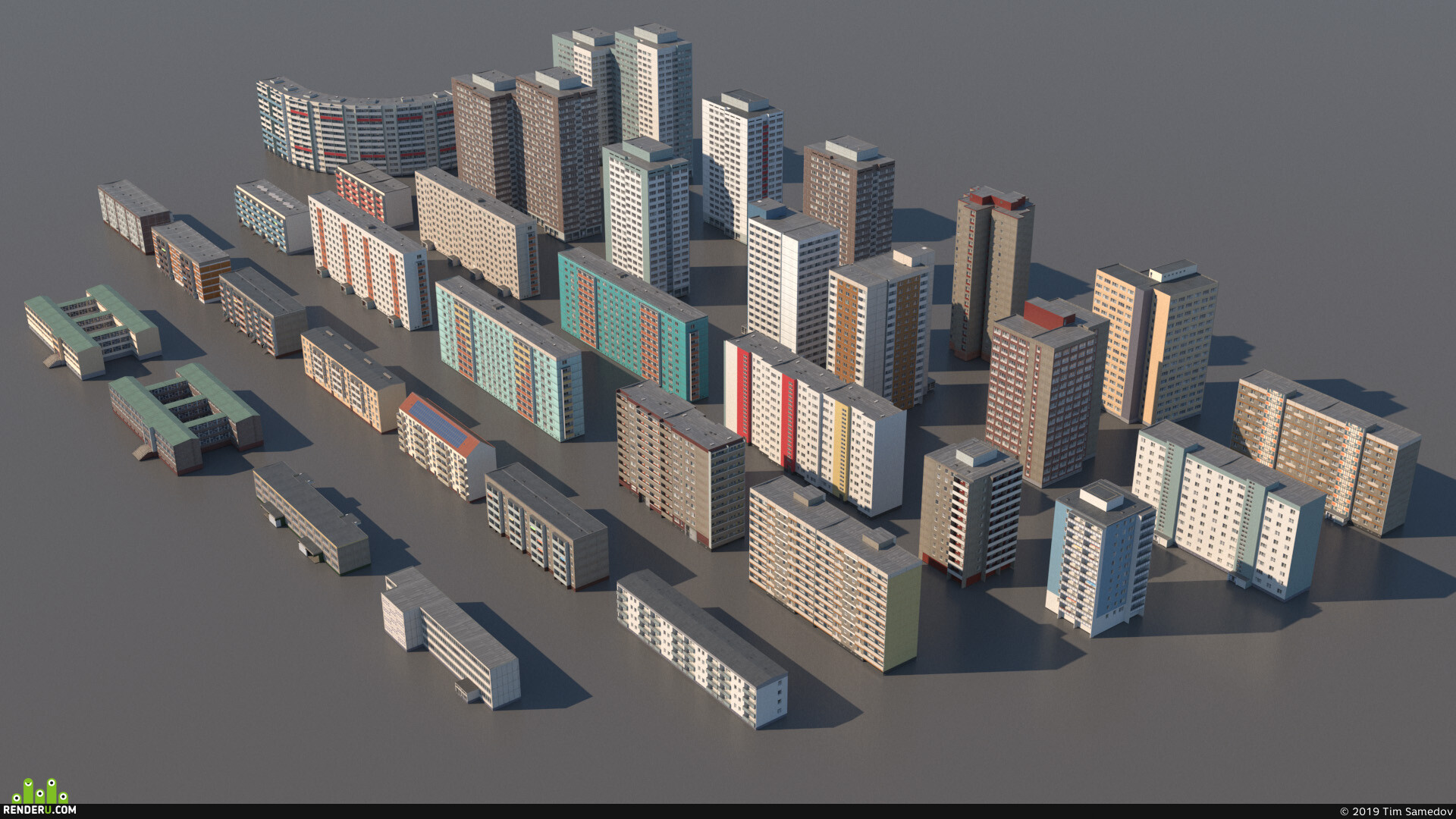Viewport: 1456px width, 819px height.
Task: Click the white tower with orange side panels
Action: point(880,326)
